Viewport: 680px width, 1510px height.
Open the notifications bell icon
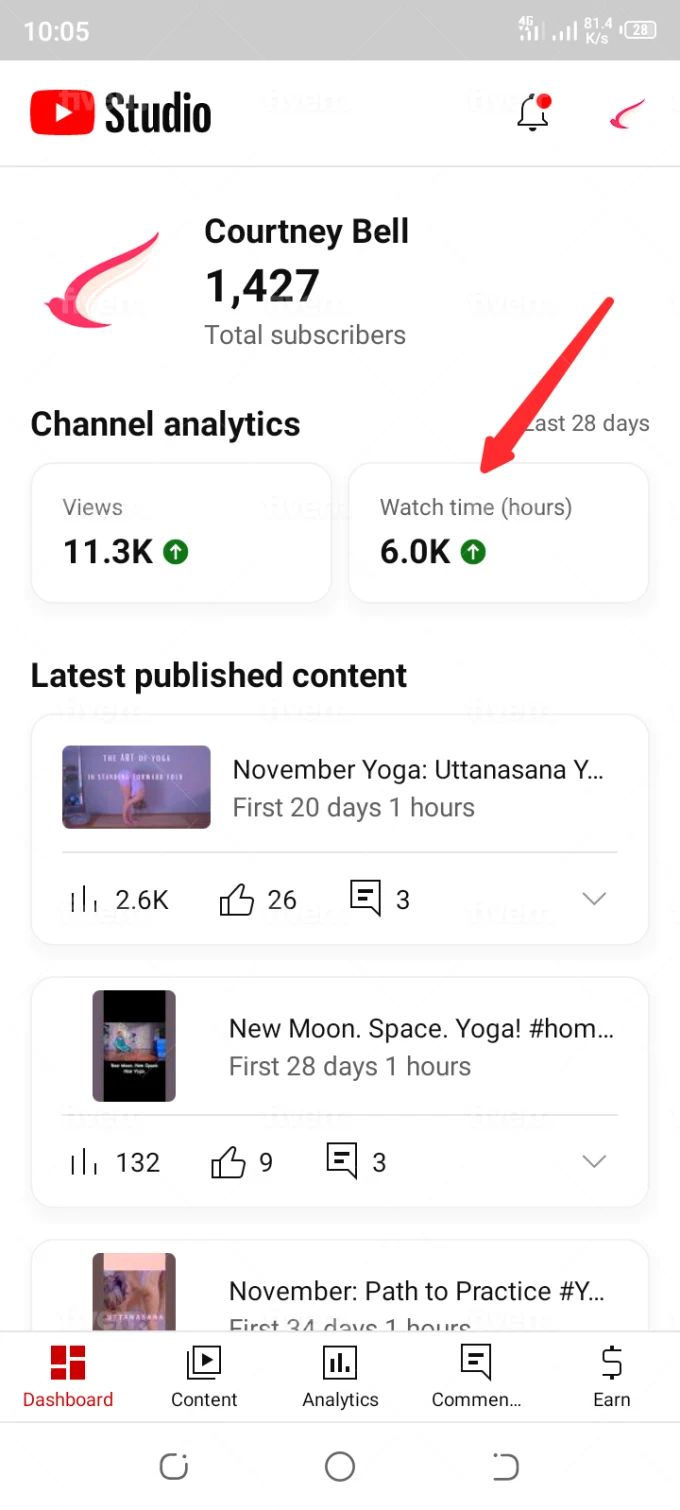pyautogui.click(x=533, y=114)
